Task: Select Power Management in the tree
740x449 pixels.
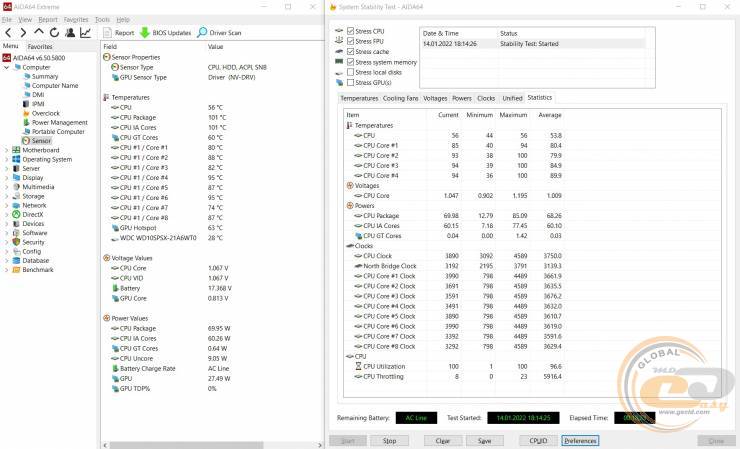Action: pyautogui.click(x=59, y=122)
